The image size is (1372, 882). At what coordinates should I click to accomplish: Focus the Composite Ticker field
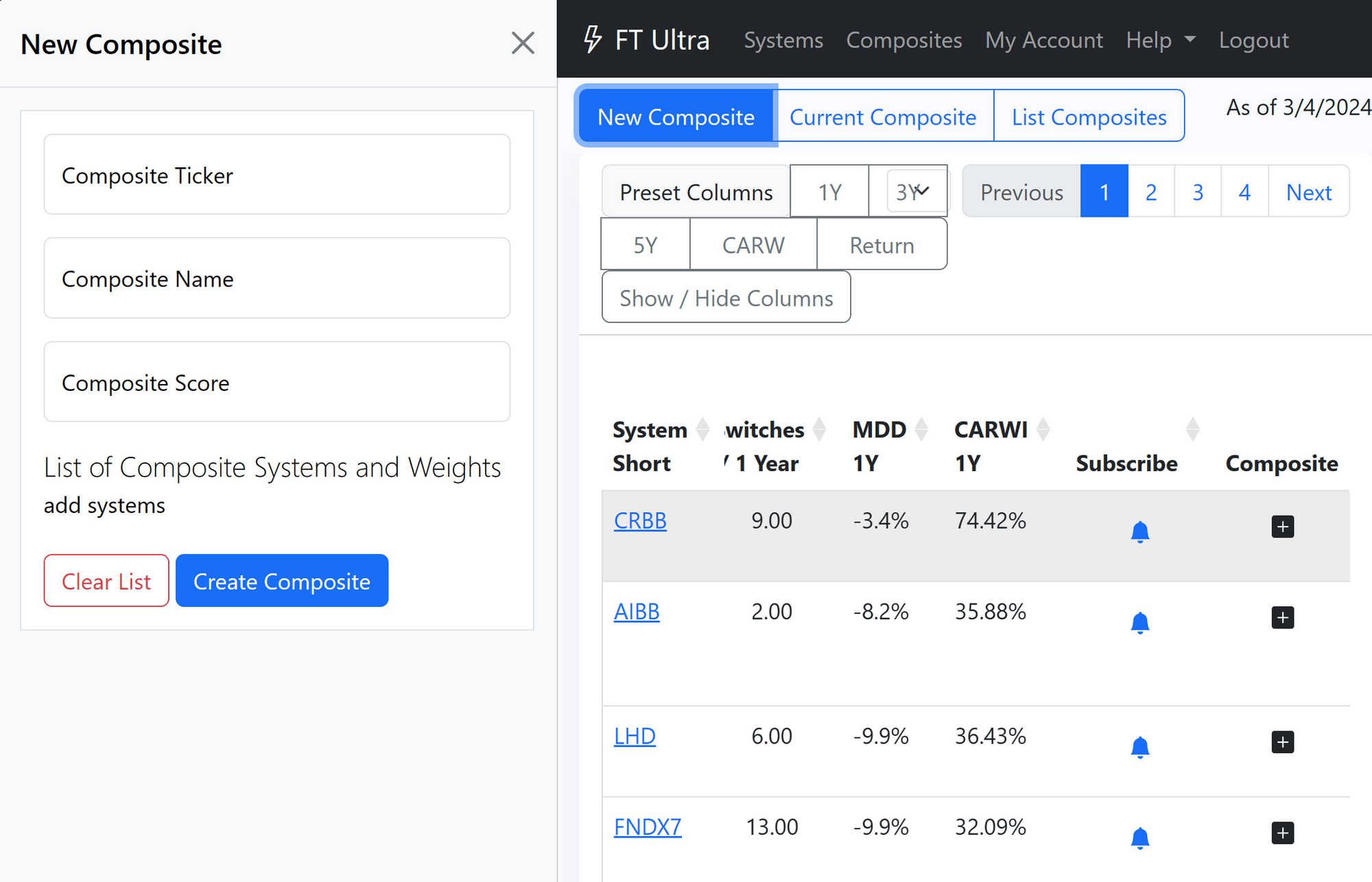coord(277,174)
